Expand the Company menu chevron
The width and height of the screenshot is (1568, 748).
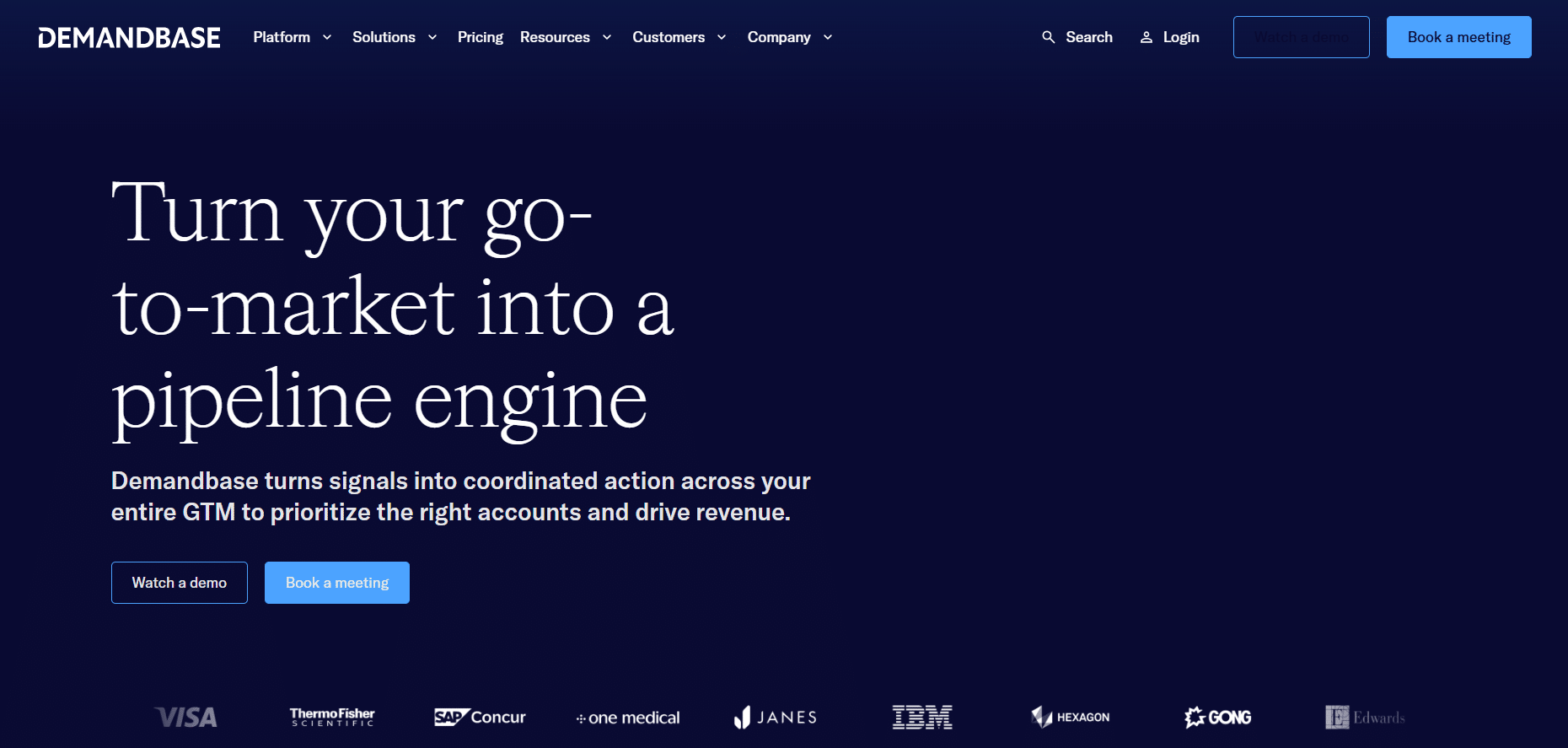click(x=828, y=38)
